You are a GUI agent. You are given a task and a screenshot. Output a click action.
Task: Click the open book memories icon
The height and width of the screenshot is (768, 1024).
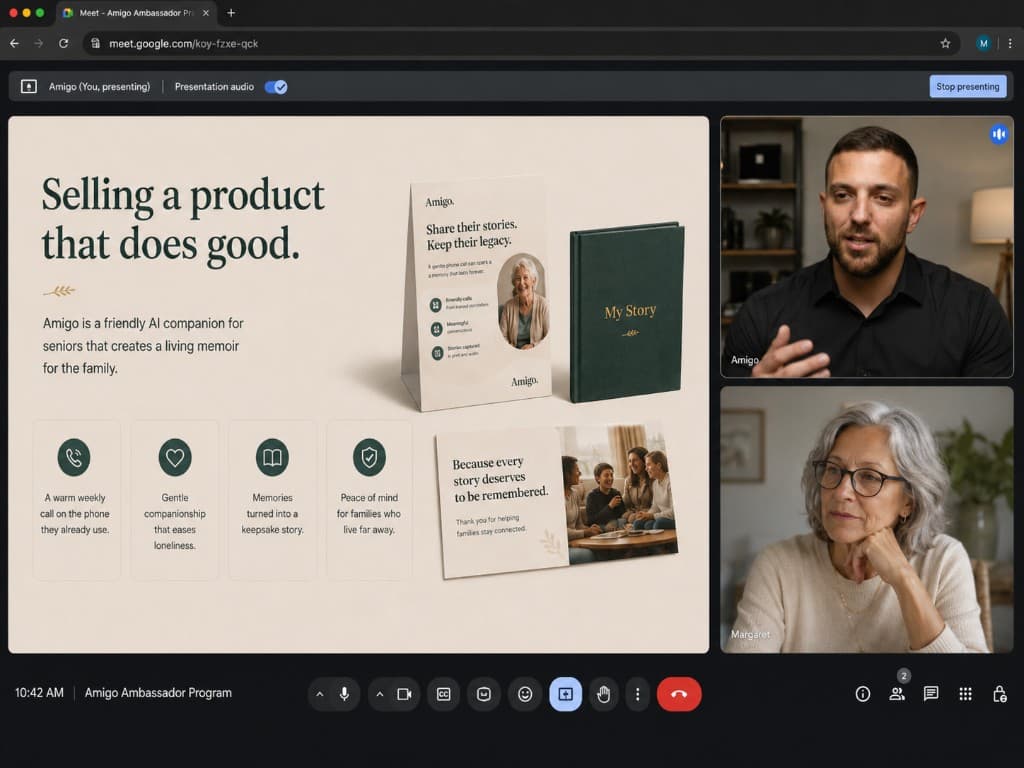coord(272,457)
